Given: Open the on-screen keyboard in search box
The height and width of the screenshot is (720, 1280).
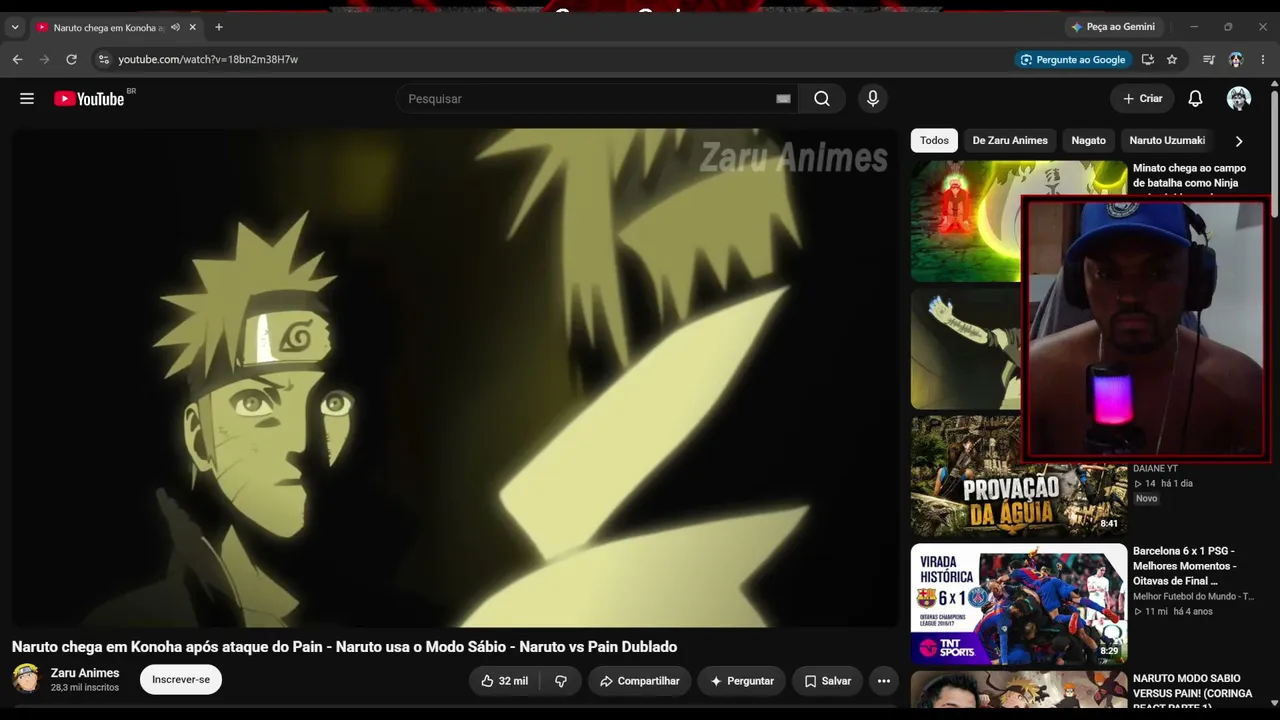Looking at the screenshot, I should click(783, 99).
